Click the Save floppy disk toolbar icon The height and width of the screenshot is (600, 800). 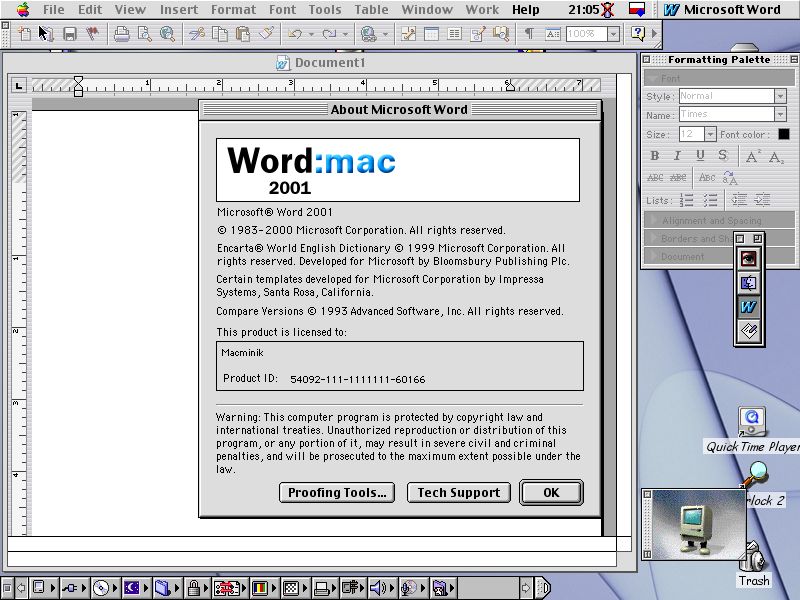coord(70,34)
